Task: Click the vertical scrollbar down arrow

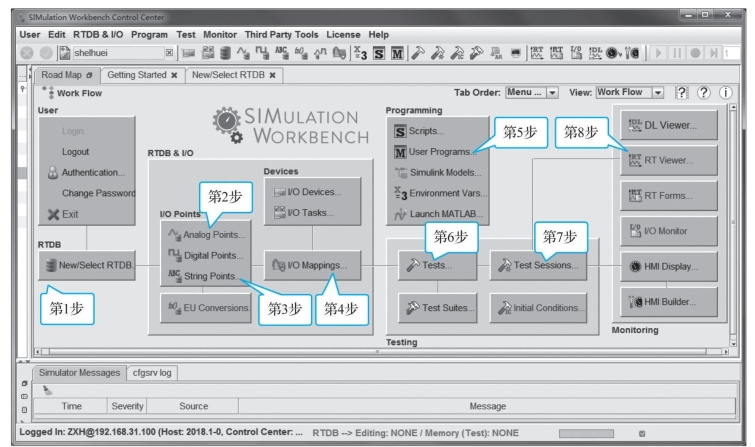Action: [x=733, y=343]
